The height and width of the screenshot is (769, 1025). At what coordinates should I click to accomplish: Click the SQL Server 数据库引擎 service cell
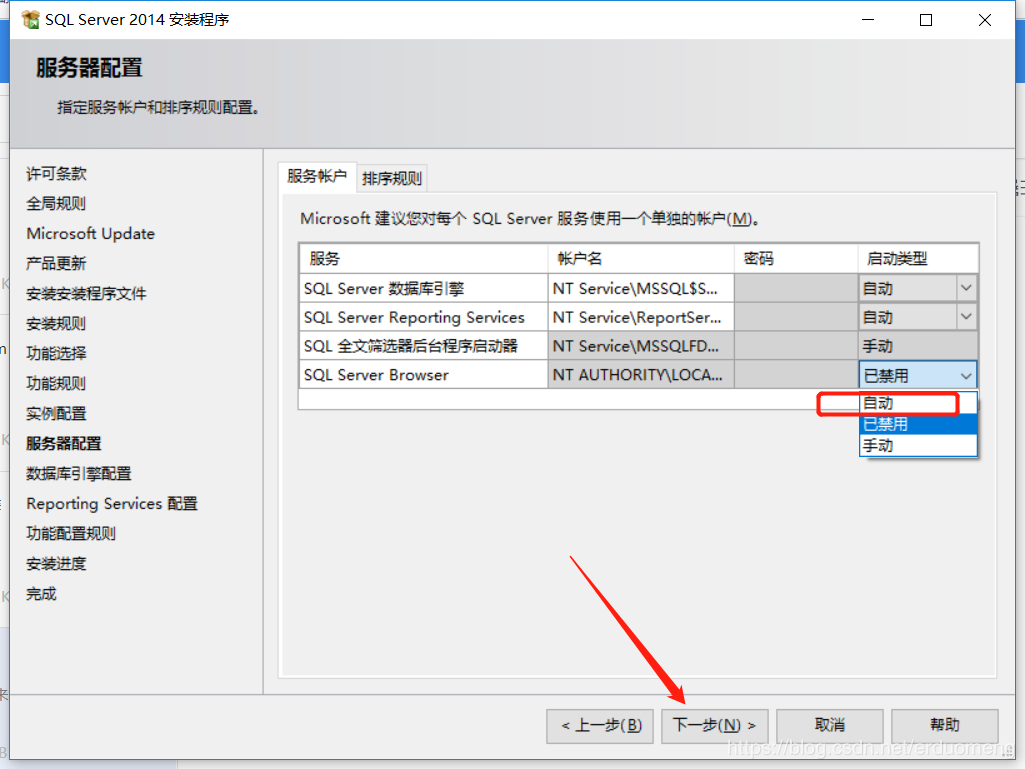(x=424, y=288)
